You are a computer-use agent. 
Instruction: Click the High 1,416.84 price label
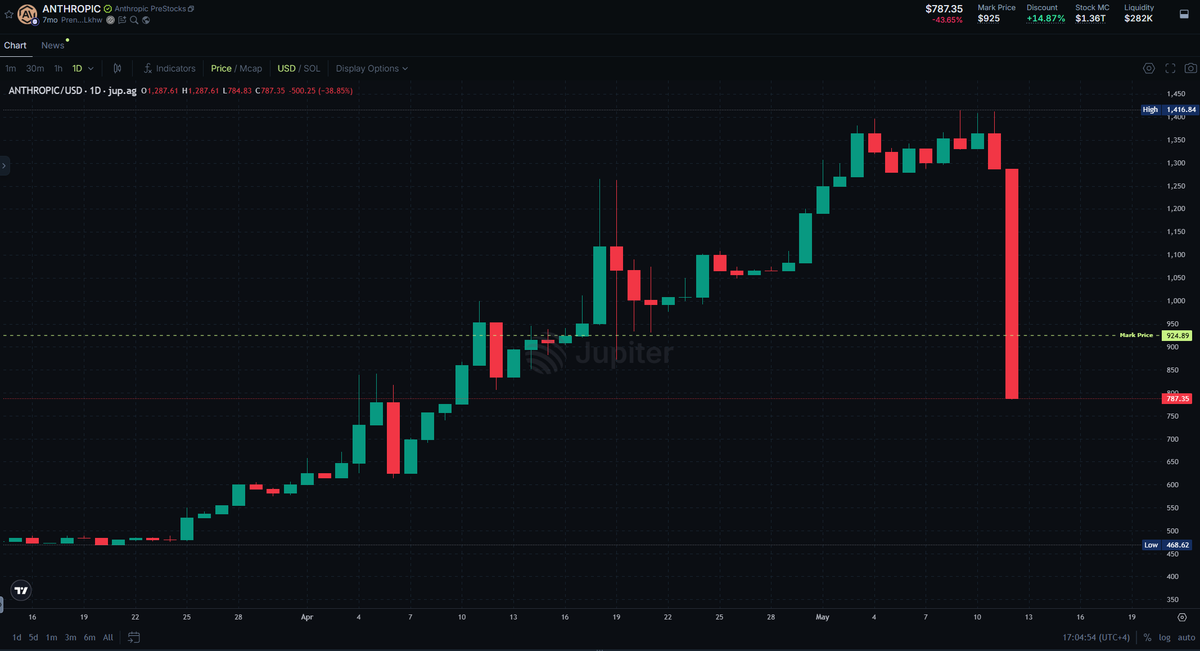[1168, 109]
